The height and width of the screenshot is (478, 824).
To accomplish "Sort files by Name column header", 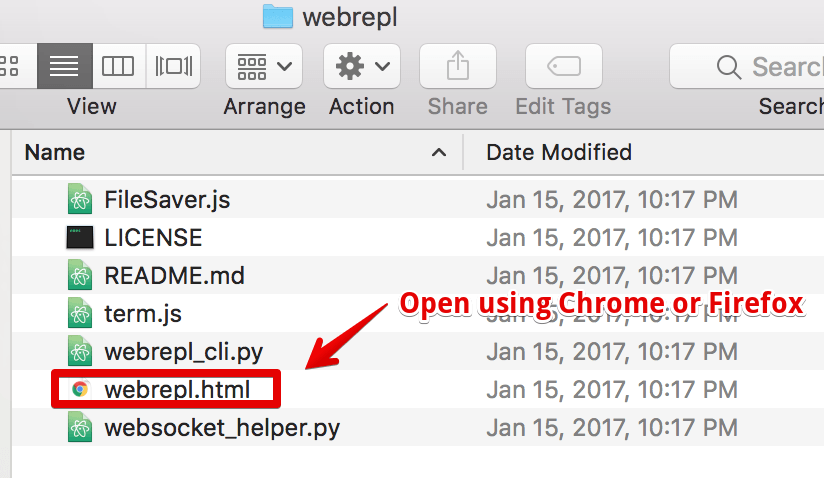I will point(55,153).
